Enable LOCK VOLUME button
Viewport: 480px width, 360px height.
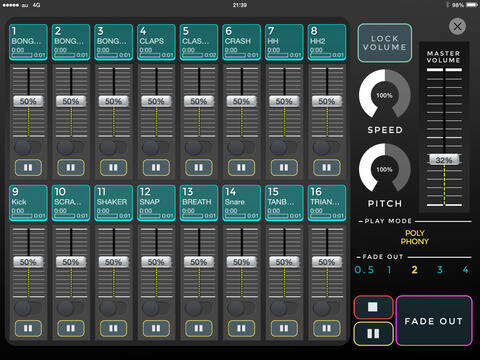385,43
